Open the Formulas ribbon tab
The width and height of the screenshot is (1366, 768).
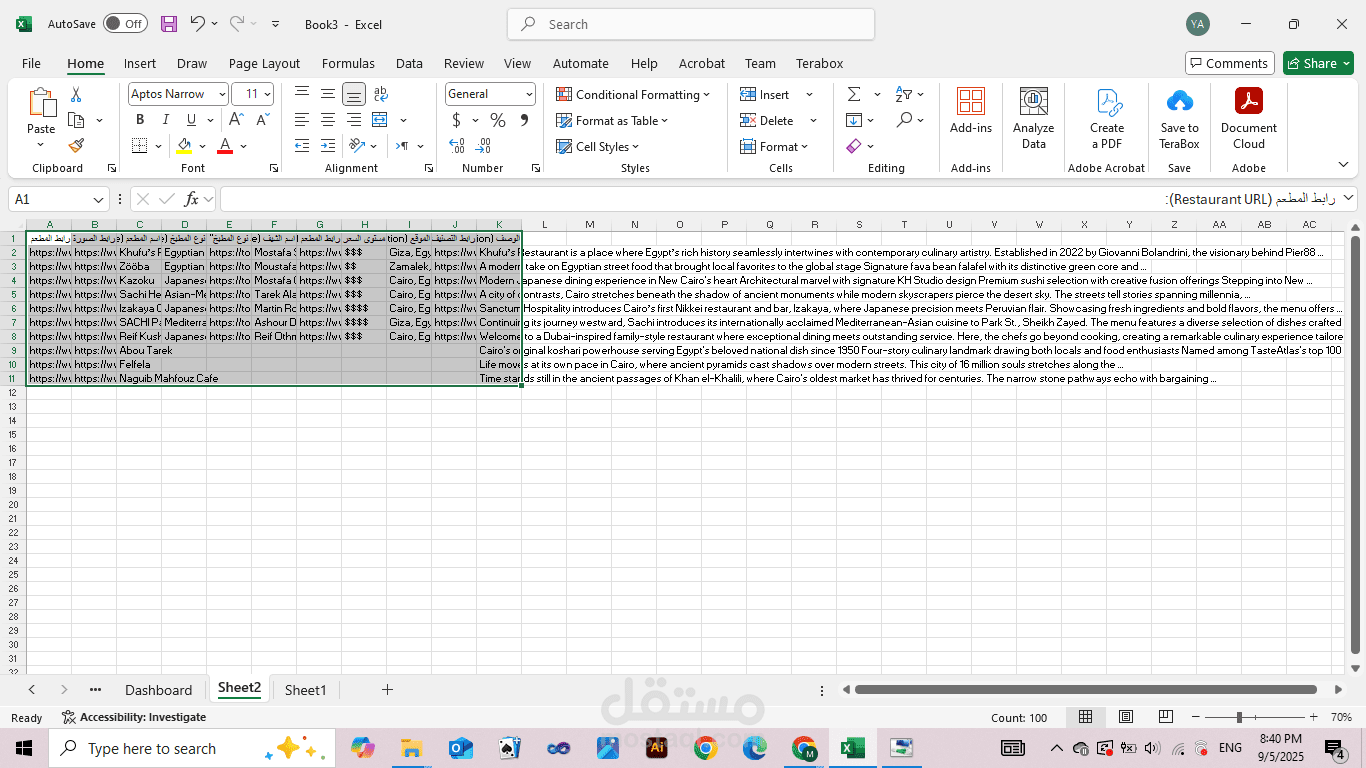(x=348, y=63)
